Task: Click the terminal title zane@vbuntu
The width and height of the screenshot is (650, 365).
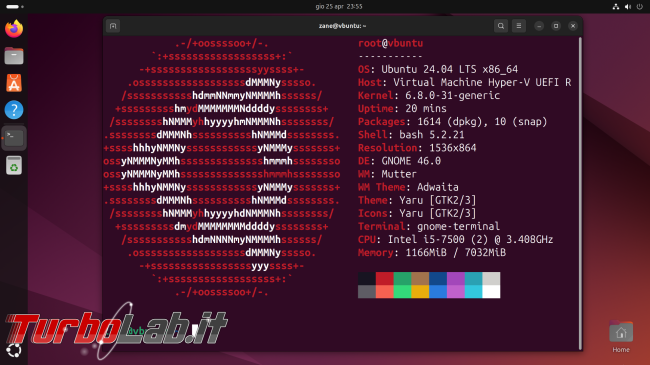Action: pyautogui.click(x=342, y=26)
